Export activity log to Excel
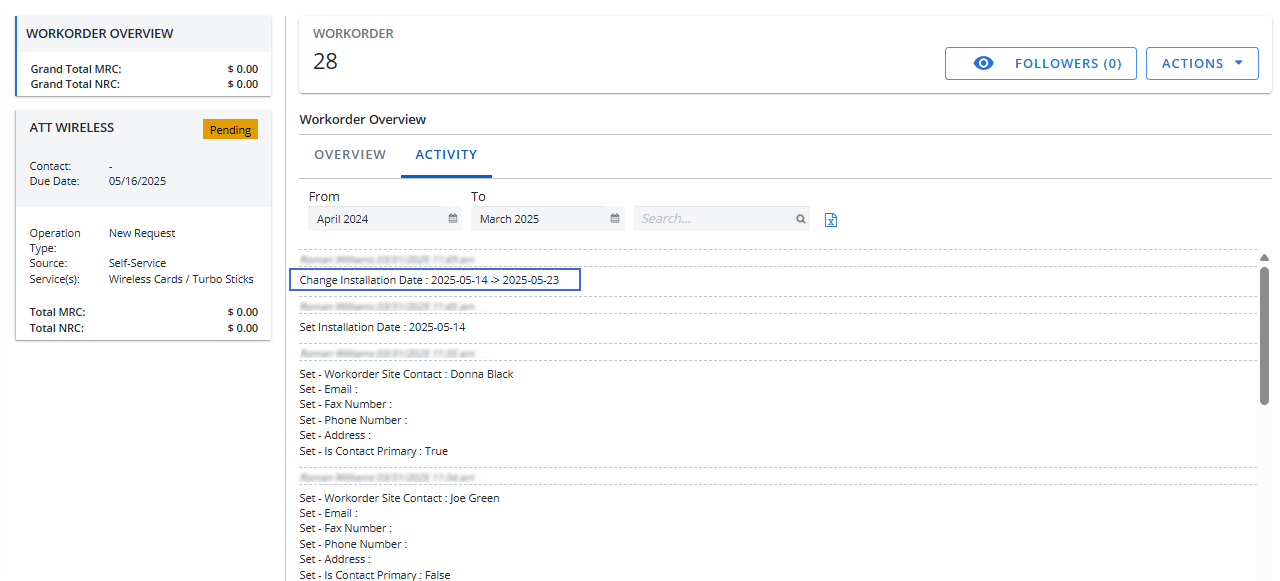Viewport: 1280px width, 581px height. 830,220
